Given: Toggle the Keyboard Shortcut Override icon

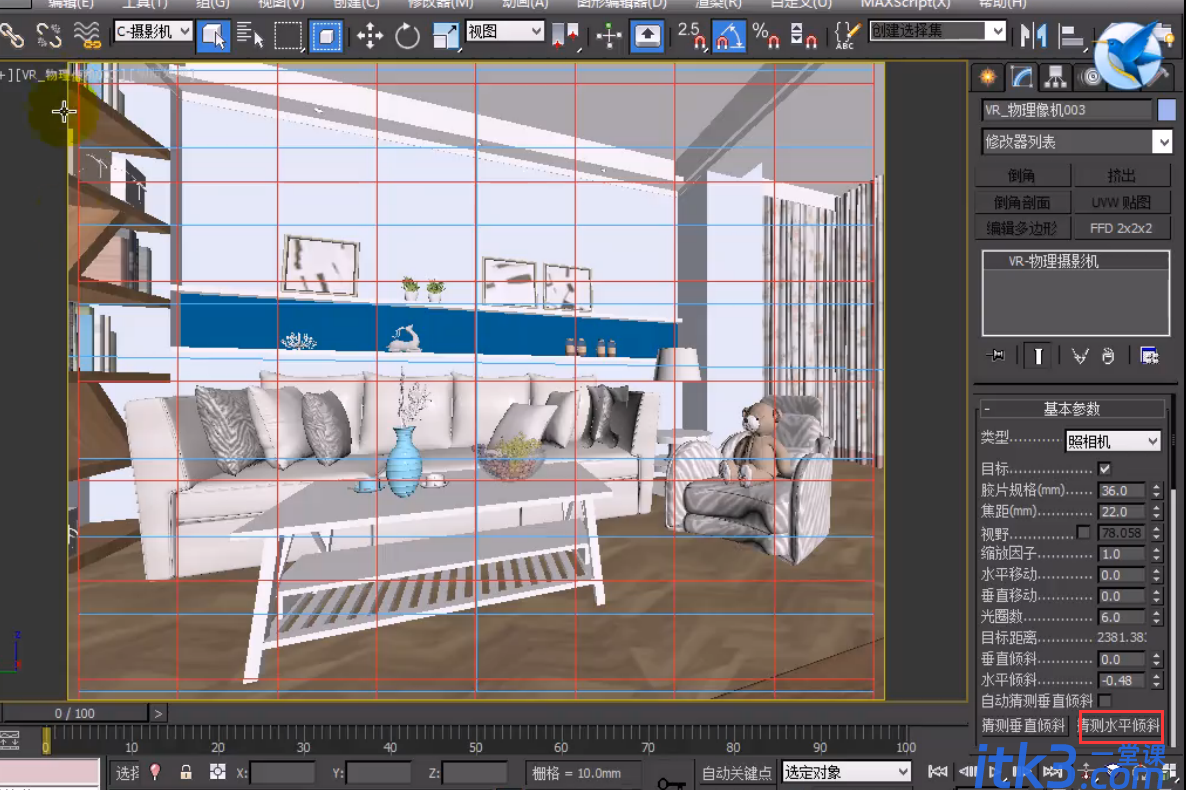Looking at the screenshot, I should click(x=647, y=36).
